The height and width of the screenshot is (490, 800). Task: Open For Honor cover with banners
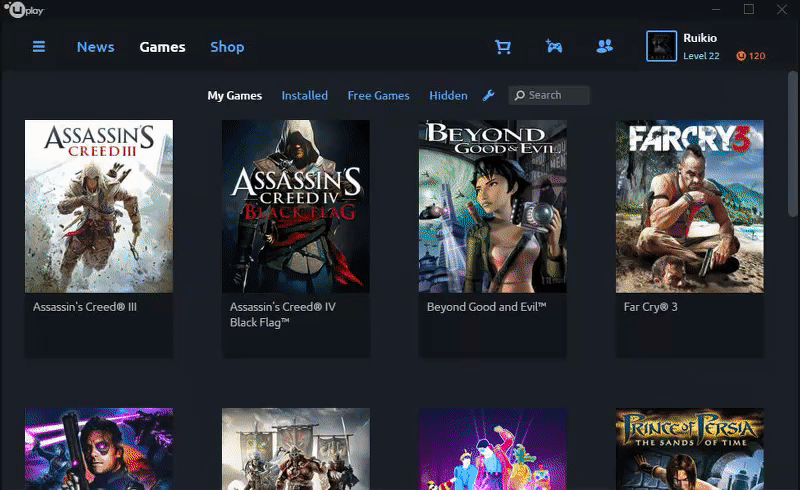[x=296, y=449]
